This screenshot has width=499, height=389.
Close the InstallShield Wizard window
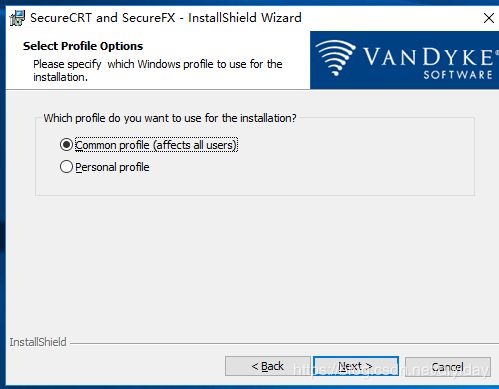tap(489, 18)
